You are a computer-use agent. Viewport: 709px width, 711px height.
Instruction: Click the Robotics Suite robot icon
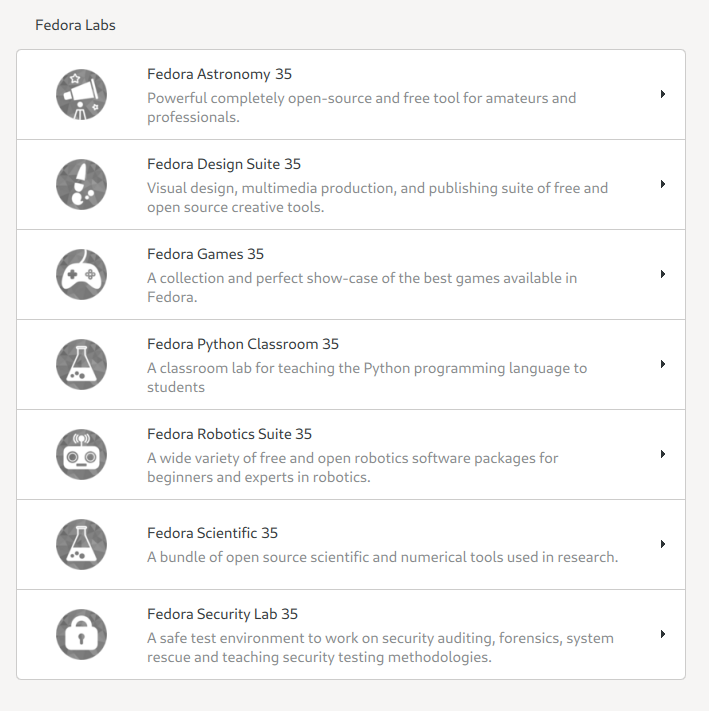click(x=81, y=454)
